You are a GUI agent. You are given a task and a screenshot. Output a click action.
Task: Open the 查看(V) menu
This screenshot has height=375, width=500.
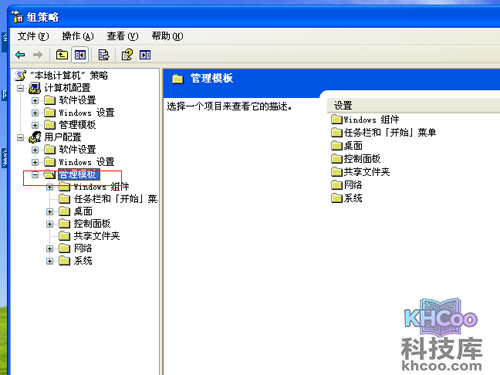(x=122, y=36)
